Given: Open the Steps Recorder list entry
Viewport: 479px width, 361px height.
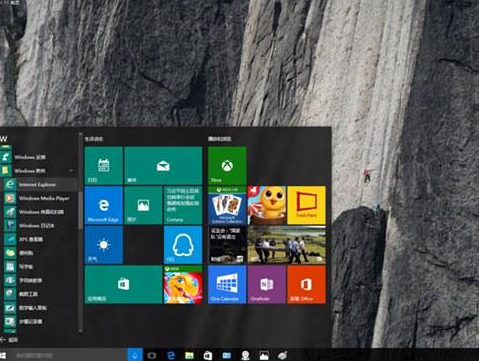Looking at the screenshot, I should point(40,321).
